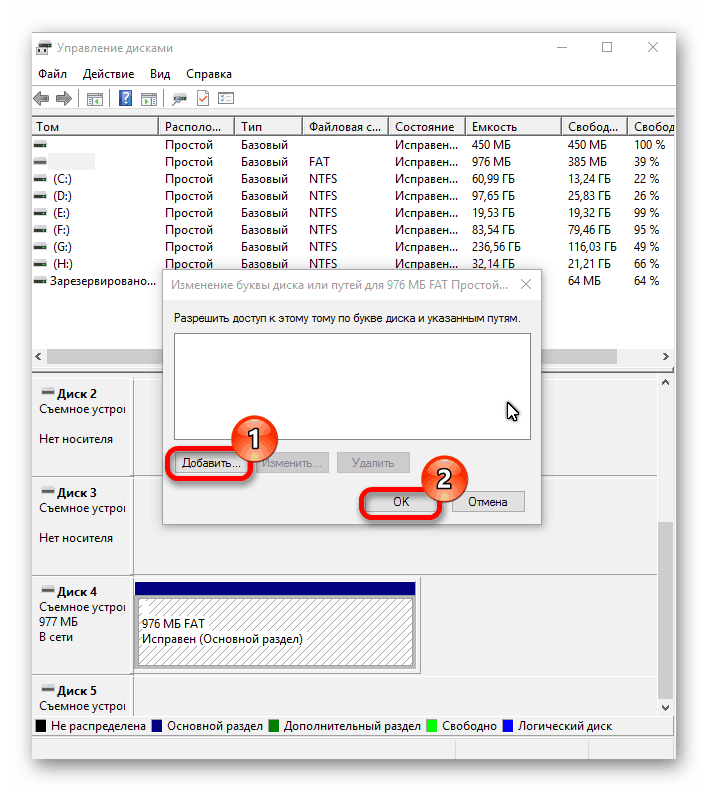Click the 60,99 ГБ capacity cell
Image resolution: width=708 pixels, height=791 pixels.
pos(493,179)
